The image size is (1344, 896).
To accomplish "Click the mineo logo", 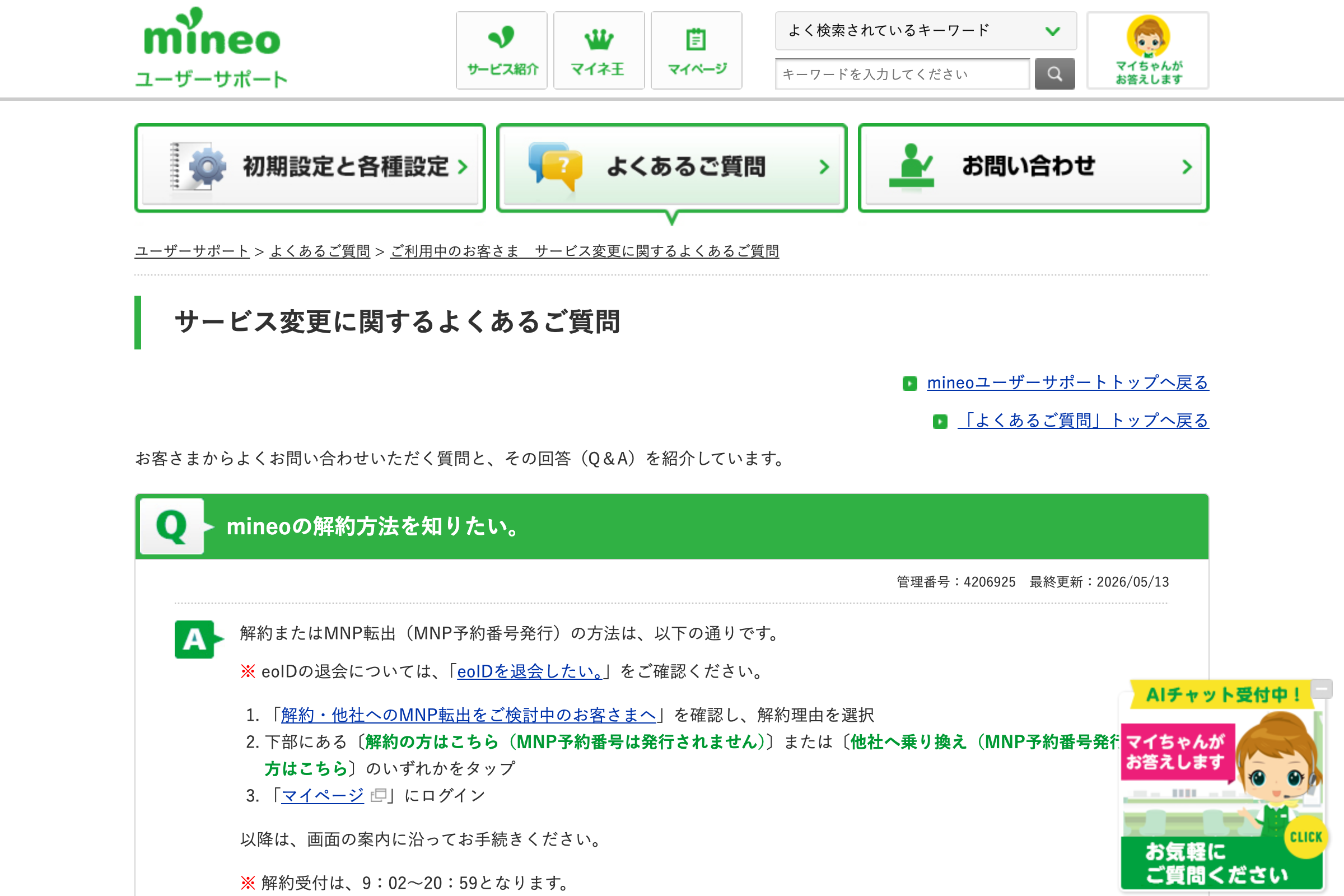I will coord(212,32).
